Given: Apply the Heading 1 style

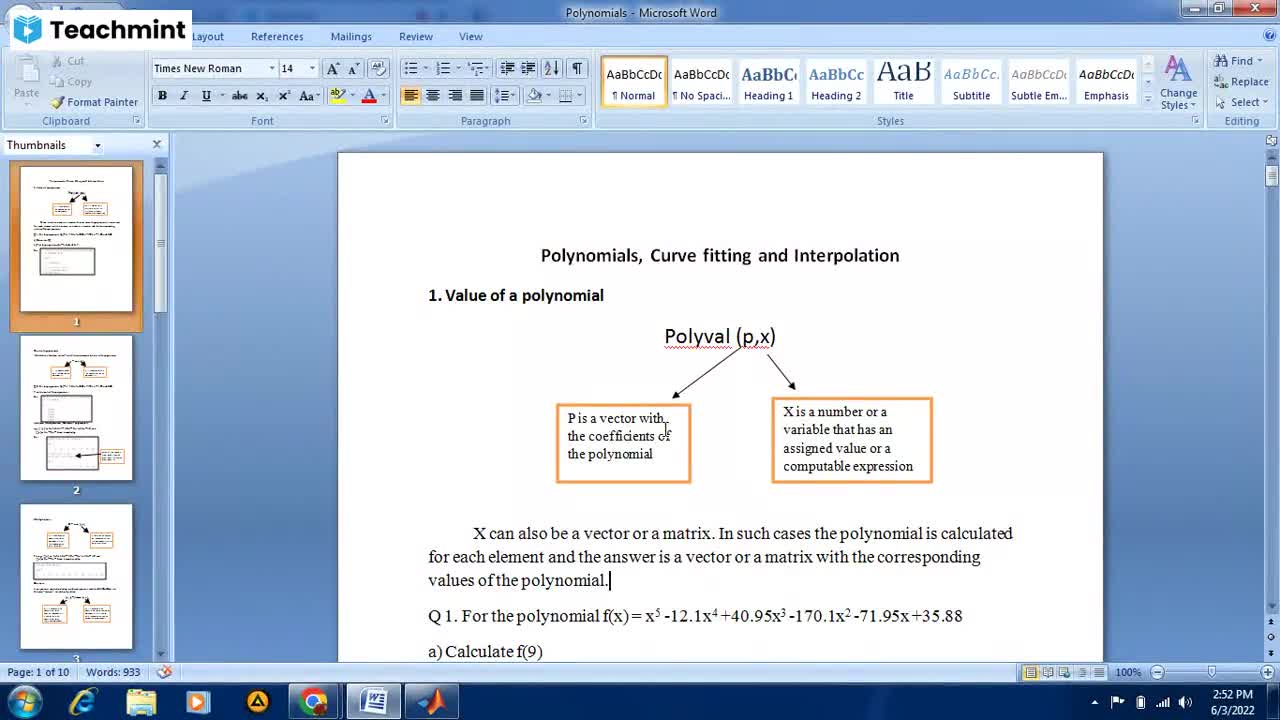Looking at the screenshot, I should click(x=769, y=81).
